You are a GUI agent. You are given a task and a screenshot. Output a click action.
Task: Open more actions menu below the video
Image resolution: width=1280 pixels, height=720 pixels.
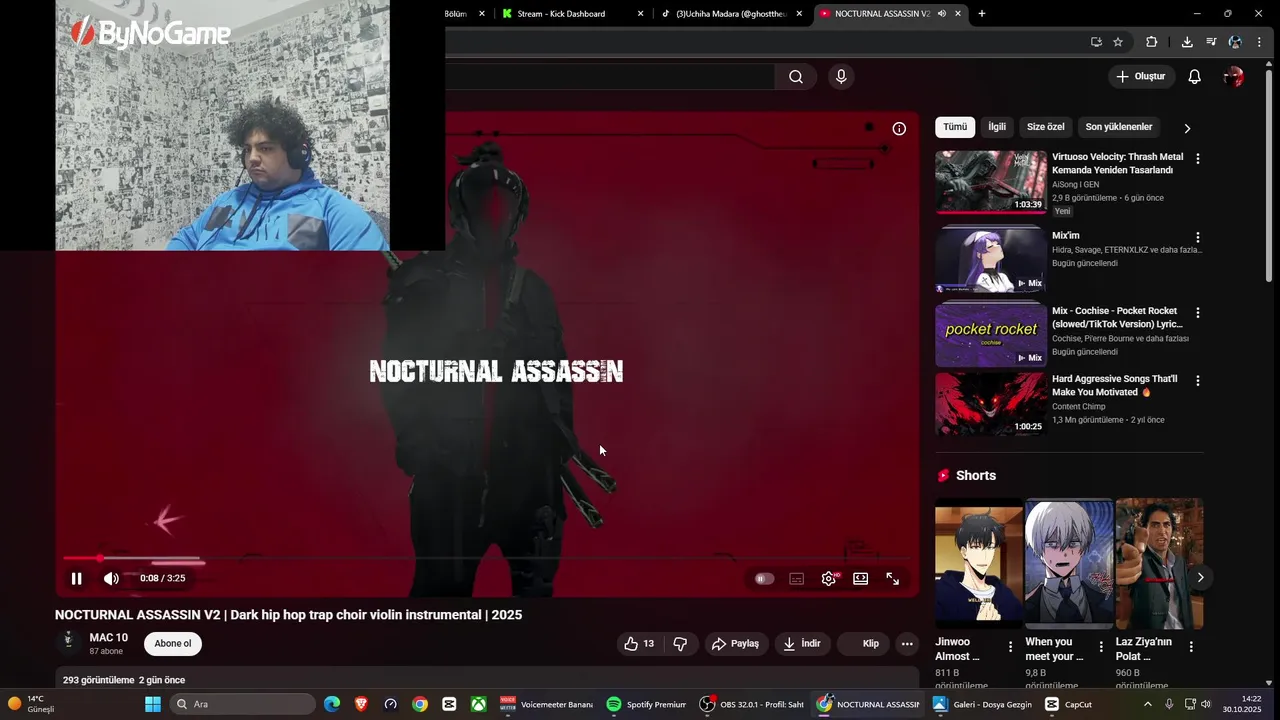tap(907, 644)
